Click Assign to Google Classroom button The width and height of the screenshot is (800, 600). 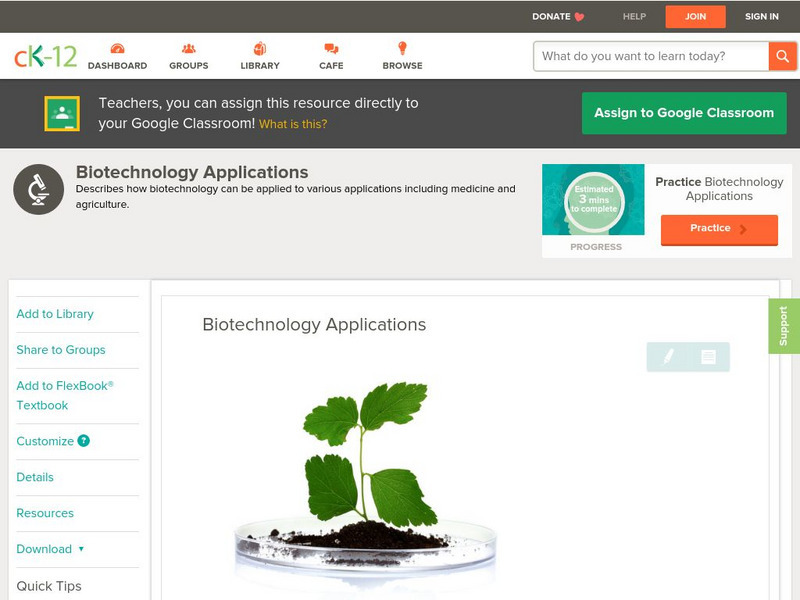click(x=684, y=113)
